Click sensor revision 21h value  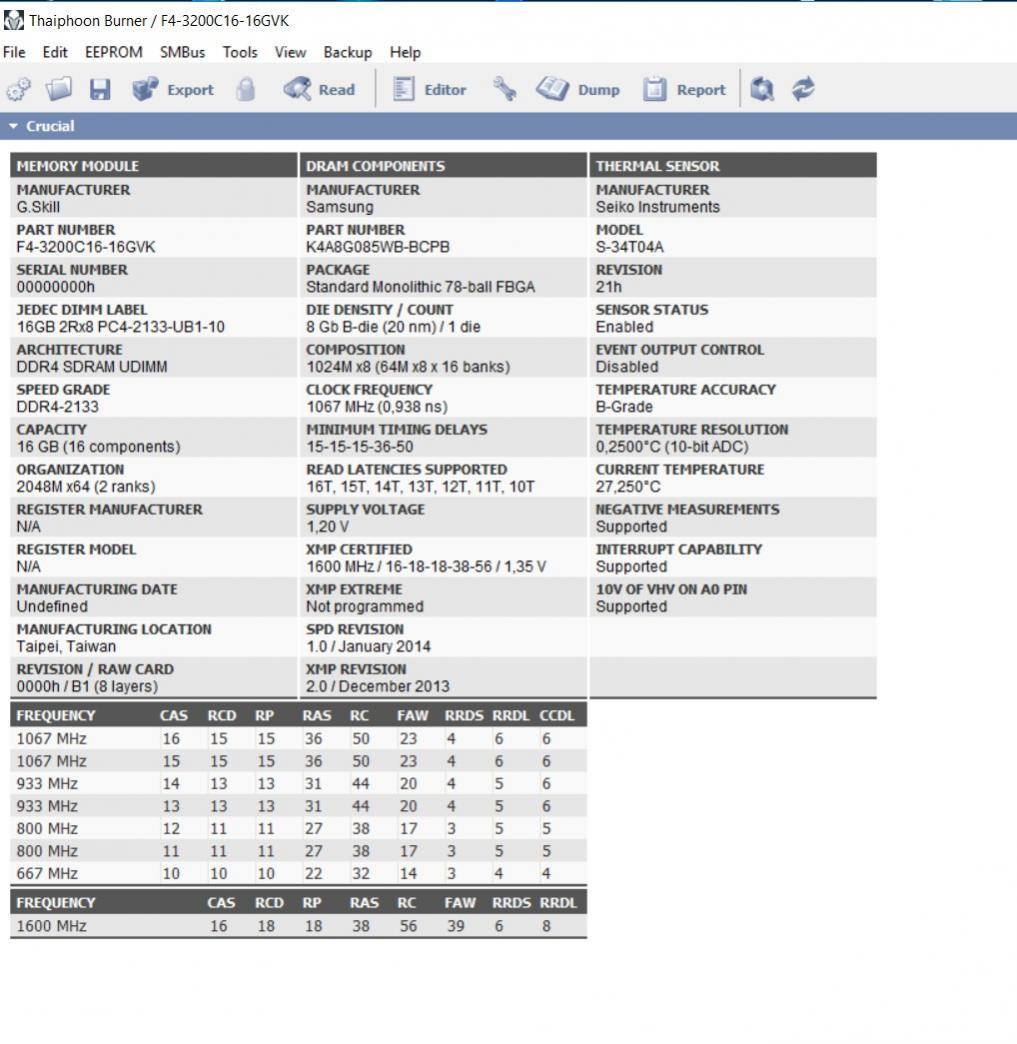pyautogui.click(x=609, y=287)
